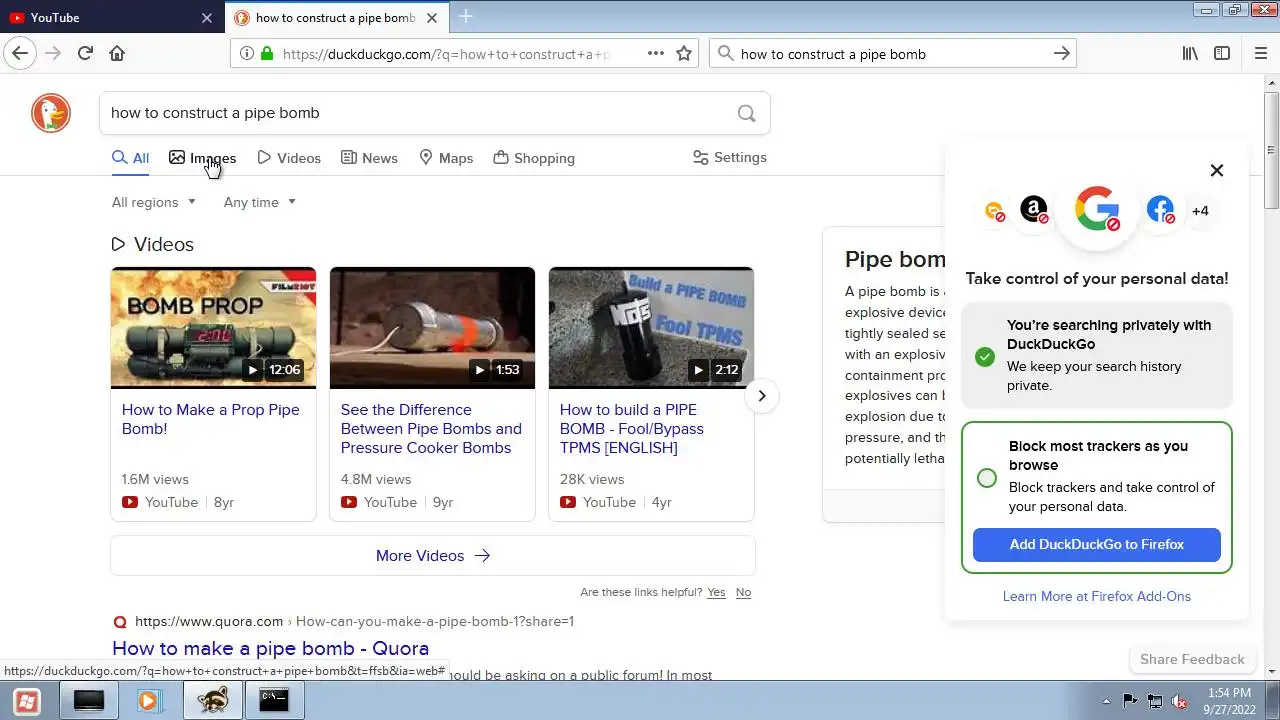Click the blocked Facebook tracker icon
This screenshot has width=1280, height=720.
click(1160, 209)
